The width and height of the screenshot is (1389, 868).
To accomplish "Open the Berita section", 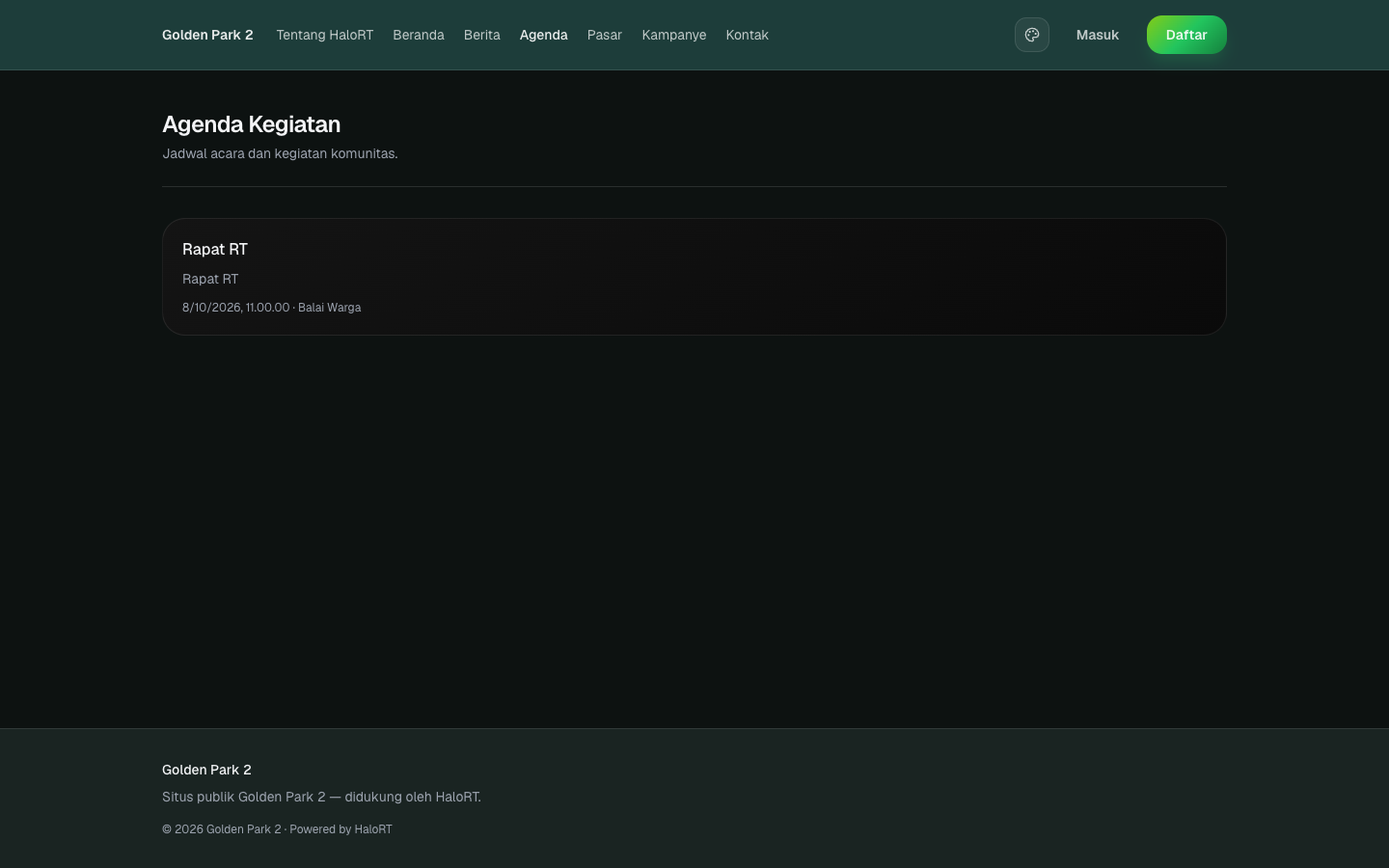I will (x=482, y=35).
